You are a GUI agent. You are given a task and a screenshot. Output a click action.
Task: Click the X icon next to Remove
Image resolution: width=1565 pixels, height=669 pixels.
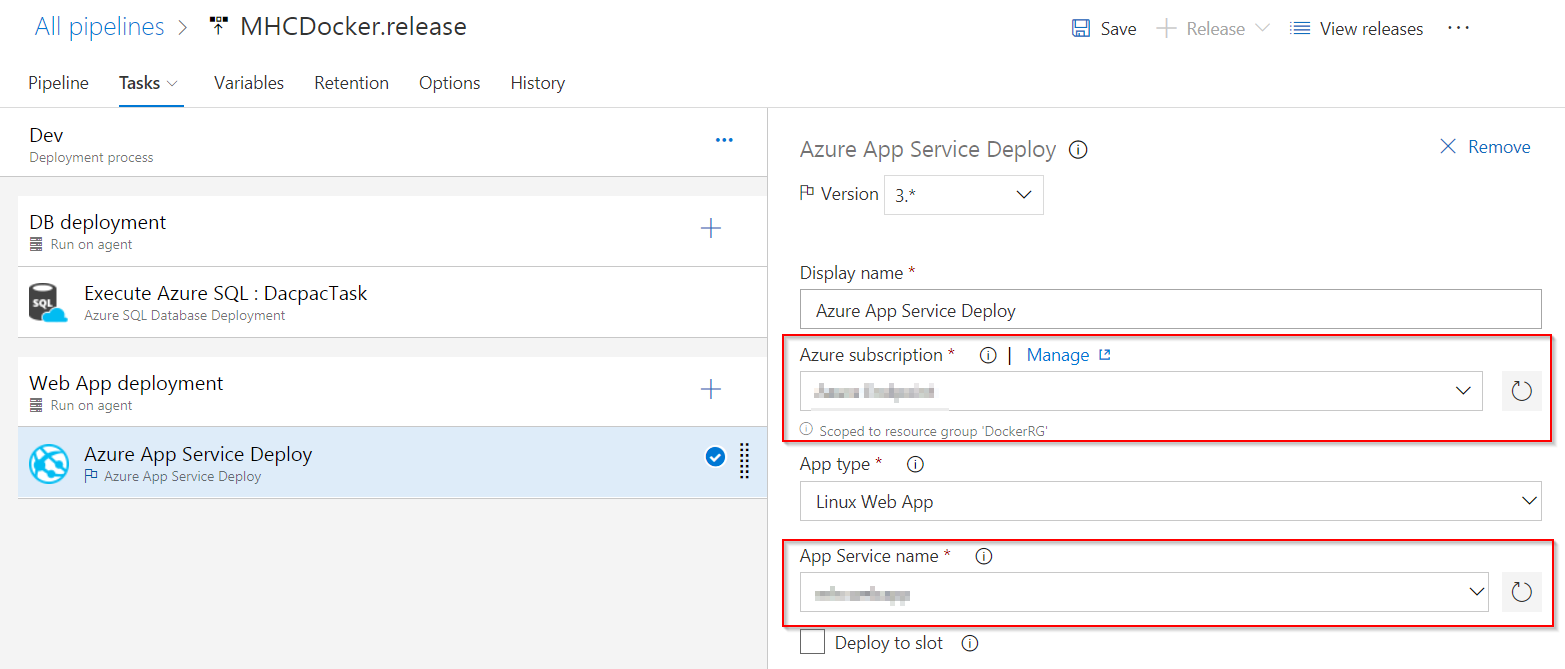coord(1447,147)
